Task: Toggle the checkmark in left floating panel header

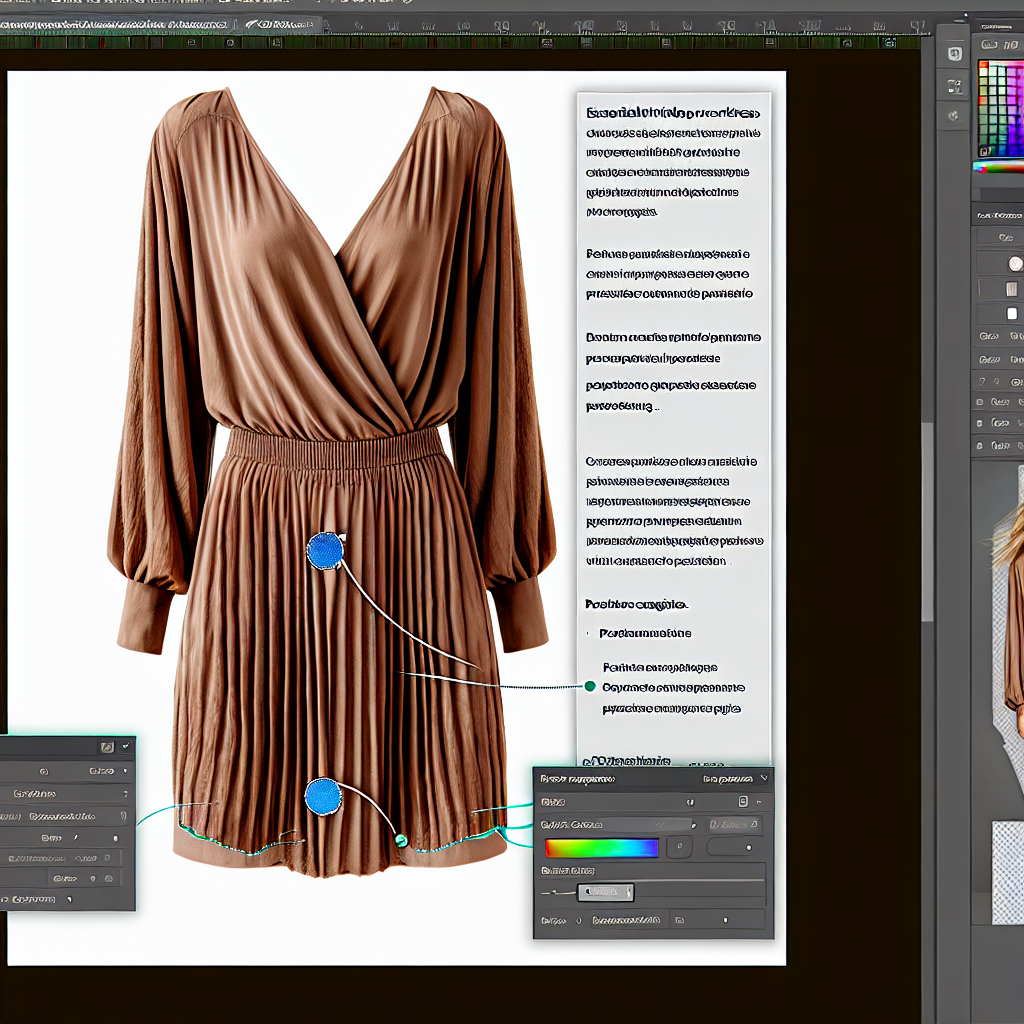Action: click(125, 746)
